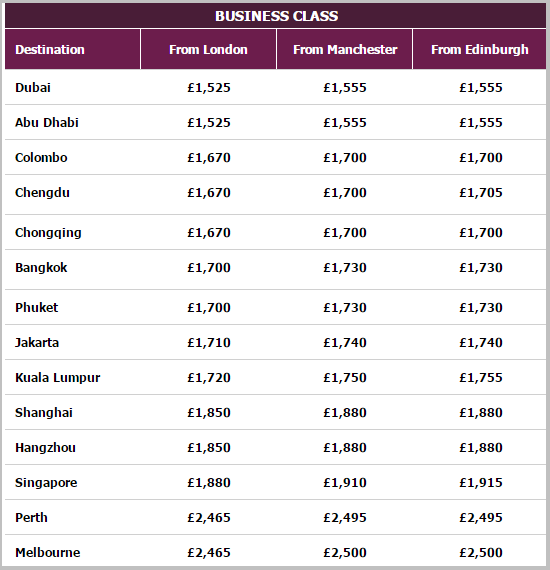Click Jakarta fare from London £1,710
Screen dimensions: 550x570
209,343
